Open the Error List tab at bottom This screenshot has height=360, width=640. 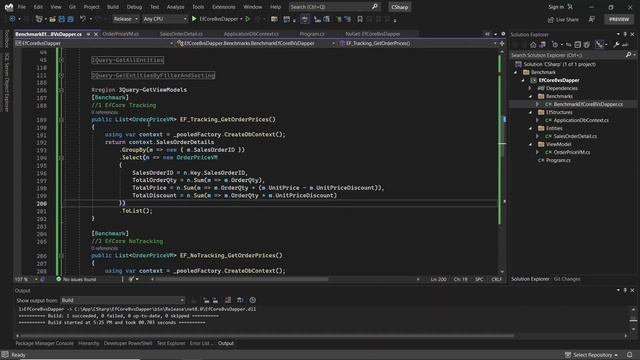click(x=201, y=343)
